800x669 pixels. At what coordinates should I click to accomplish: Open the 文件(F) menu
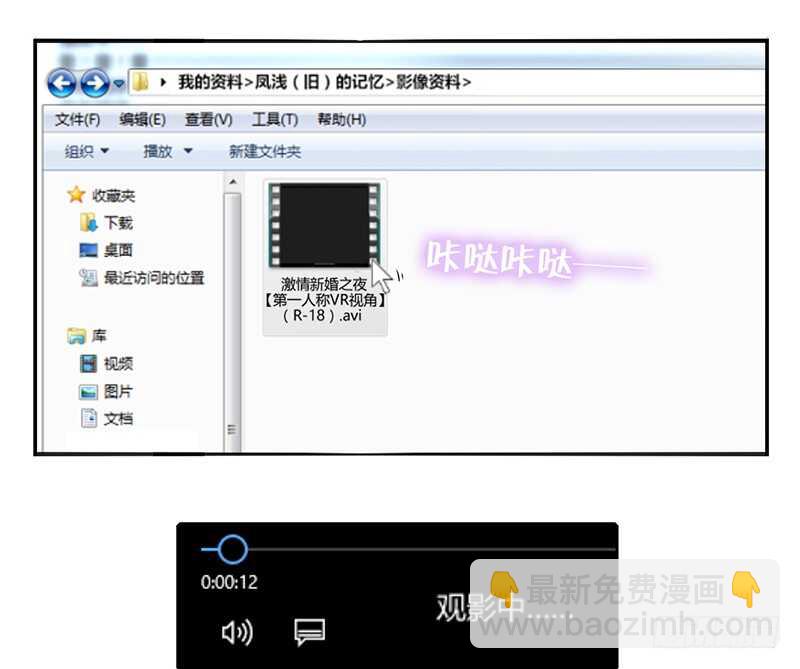point(77,119)
